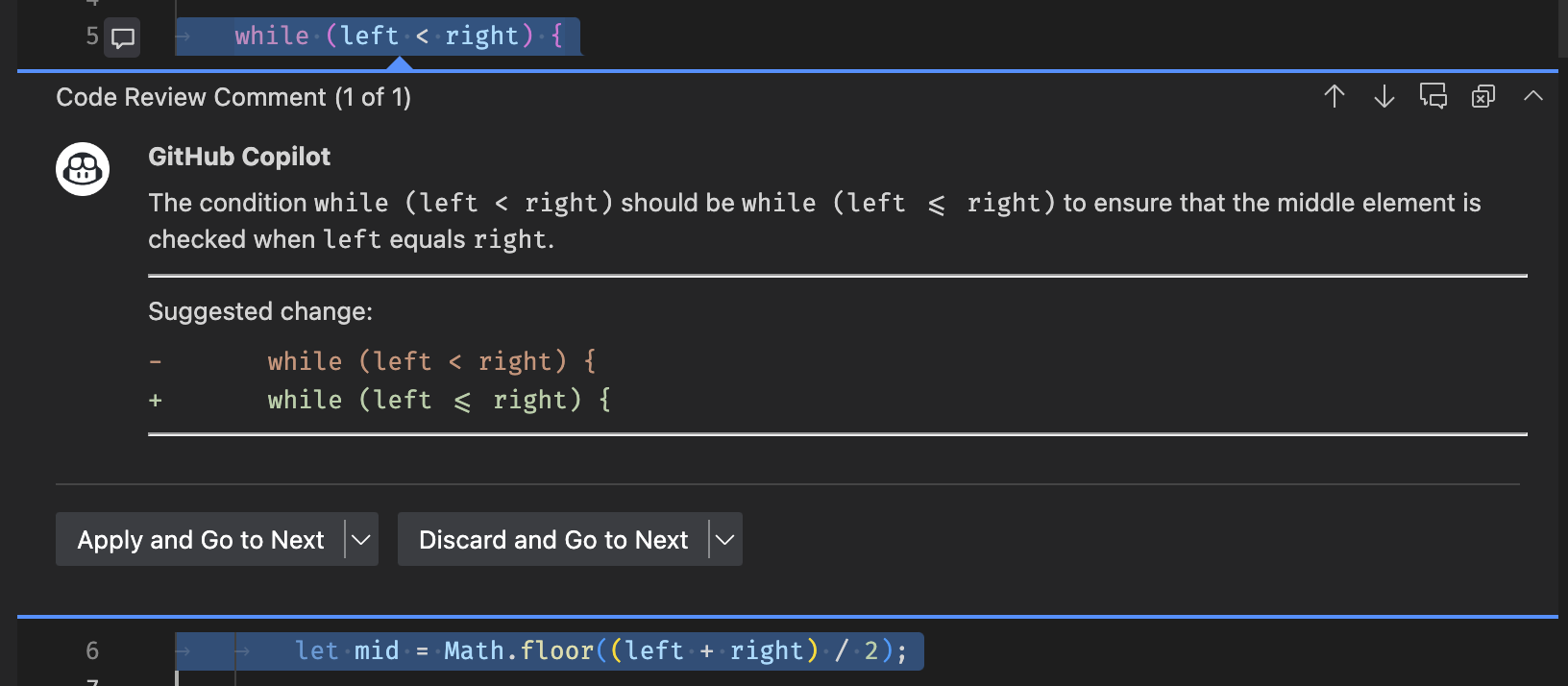Viewport: 1568px width, 686px height.
Task: Click line number 5 in the gutter
Action: (90, 36)
